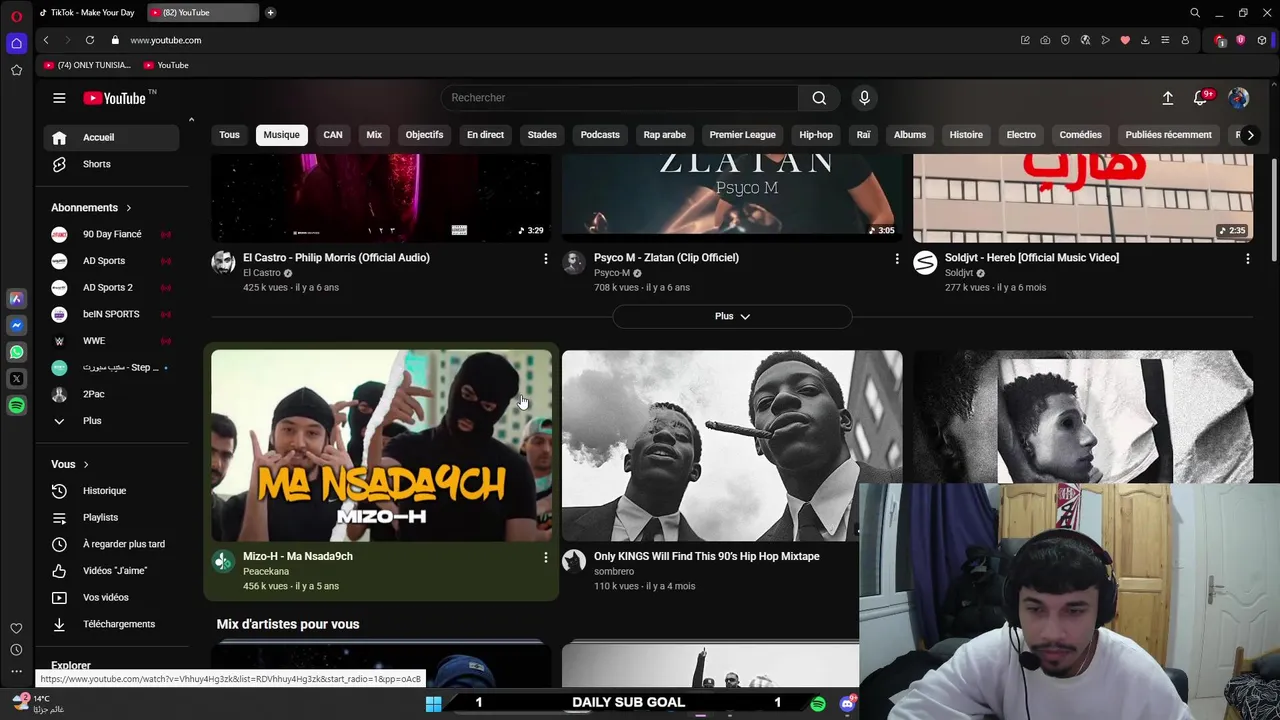Screen dimensions: 1280x720
Task: Click the Opera menu logo
Action: pyautogui.click(x=16, y=16)
